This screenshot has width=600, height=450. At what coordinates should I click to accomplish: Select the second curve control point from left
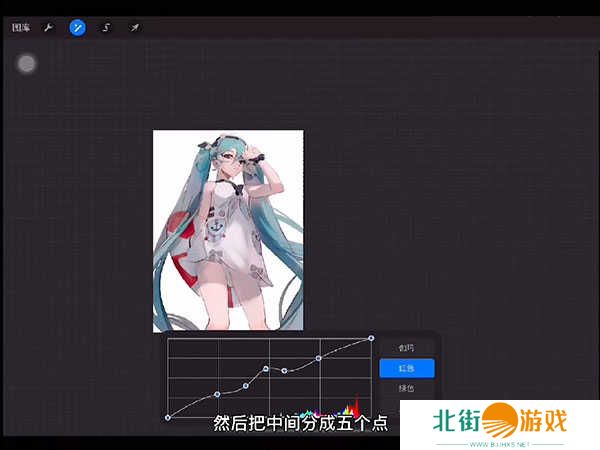tap(217, 394)
